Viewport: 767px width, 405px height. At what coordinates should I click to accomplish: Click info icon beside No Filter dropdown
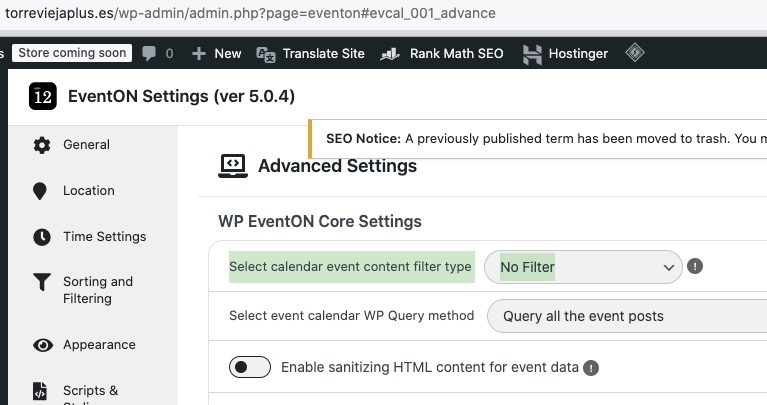pyautogui.click(x=696, y=267)
